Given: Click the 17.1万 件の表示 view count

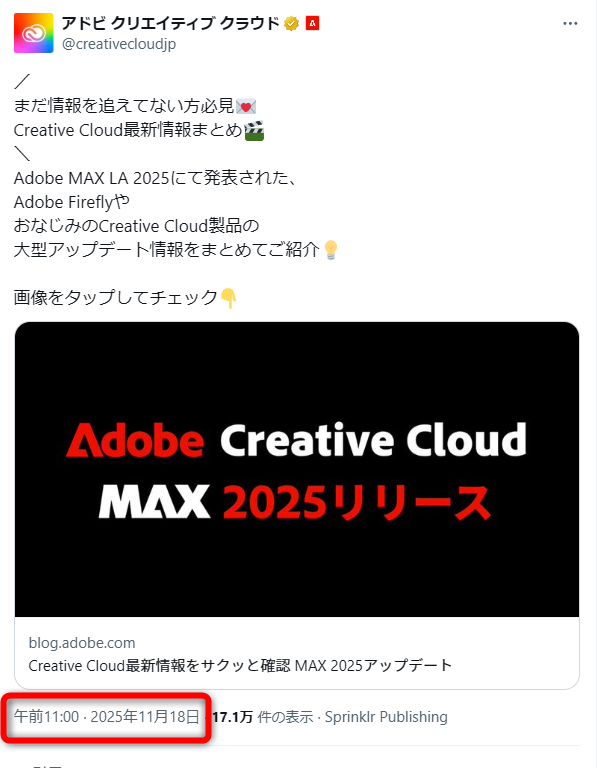Looking at the screenshot, I should coord(263,717).
